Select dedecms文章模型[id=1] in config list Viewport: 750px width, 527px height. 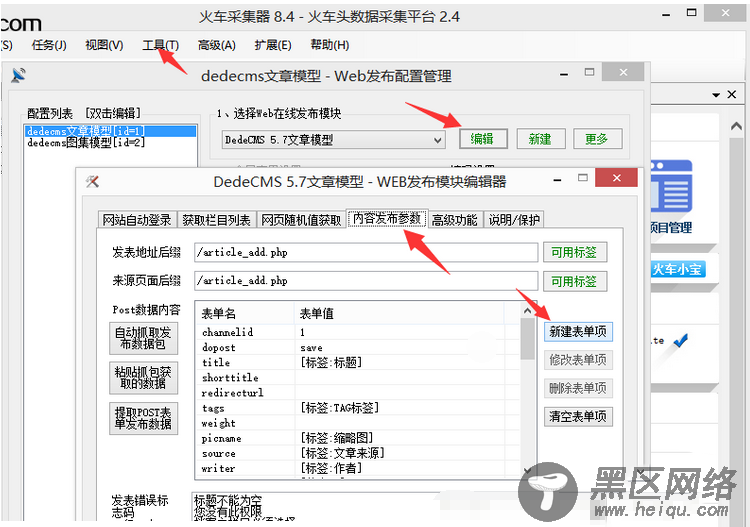[110, 131]
